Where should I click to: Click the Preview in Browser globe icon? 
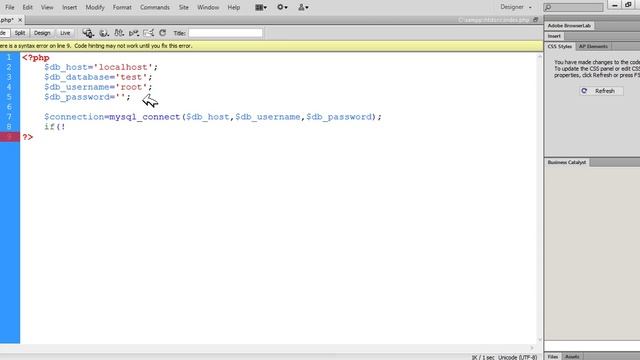104,33
